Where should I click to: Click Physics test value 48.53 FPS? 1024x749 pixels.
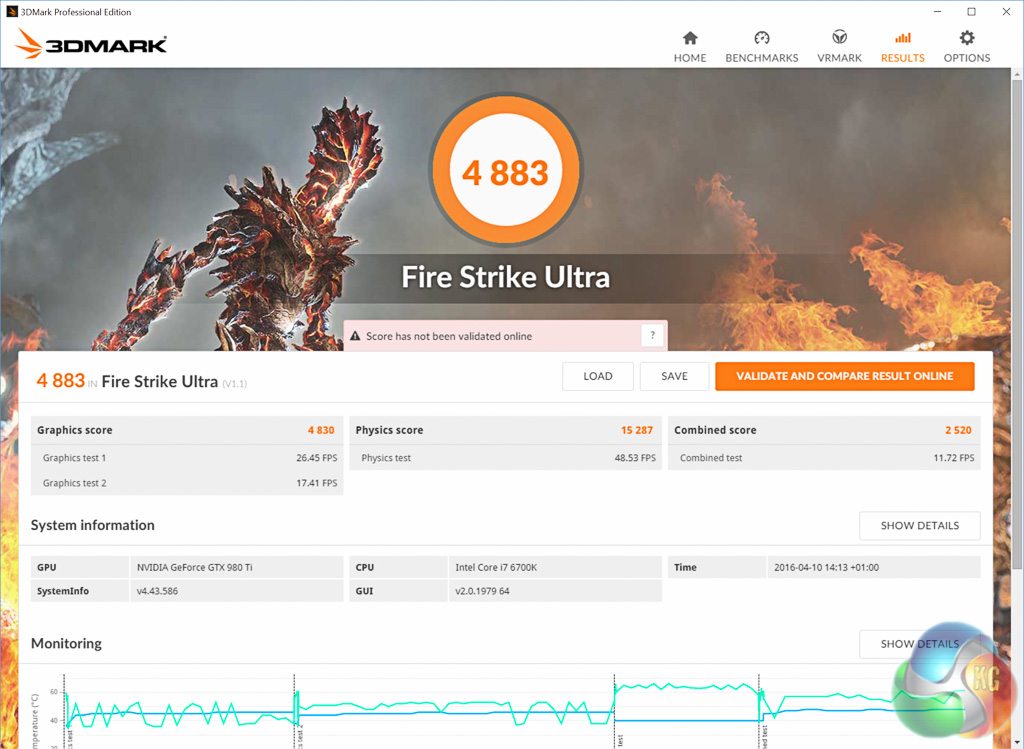pos(635,458)
